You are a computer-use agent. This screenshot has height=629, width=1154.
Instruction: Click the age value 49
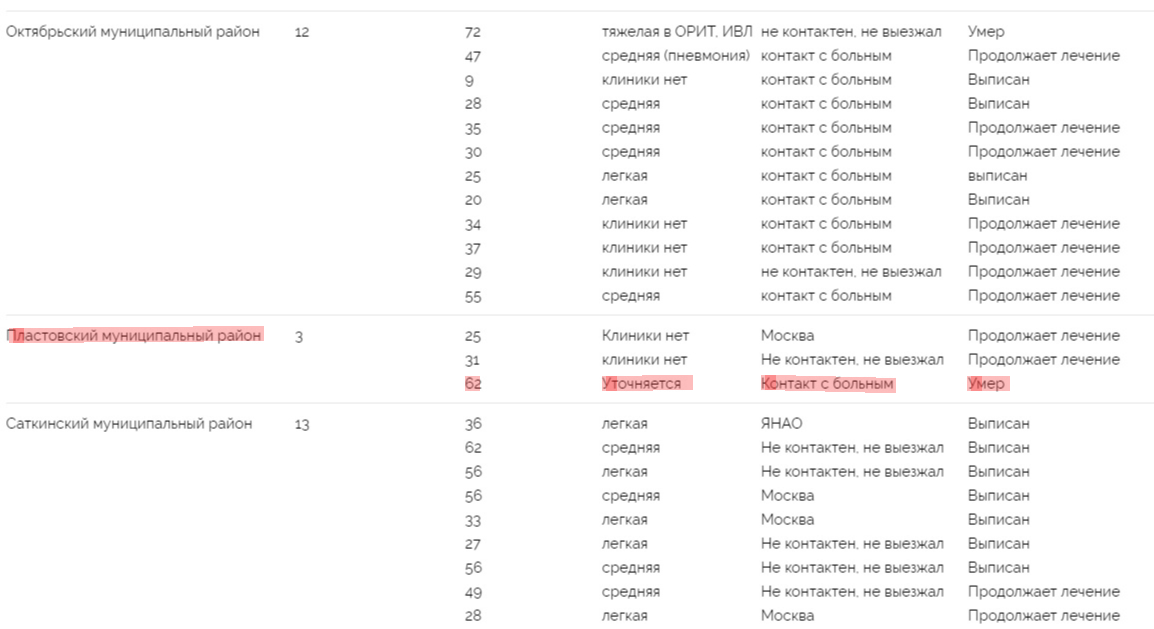(473, 592)
